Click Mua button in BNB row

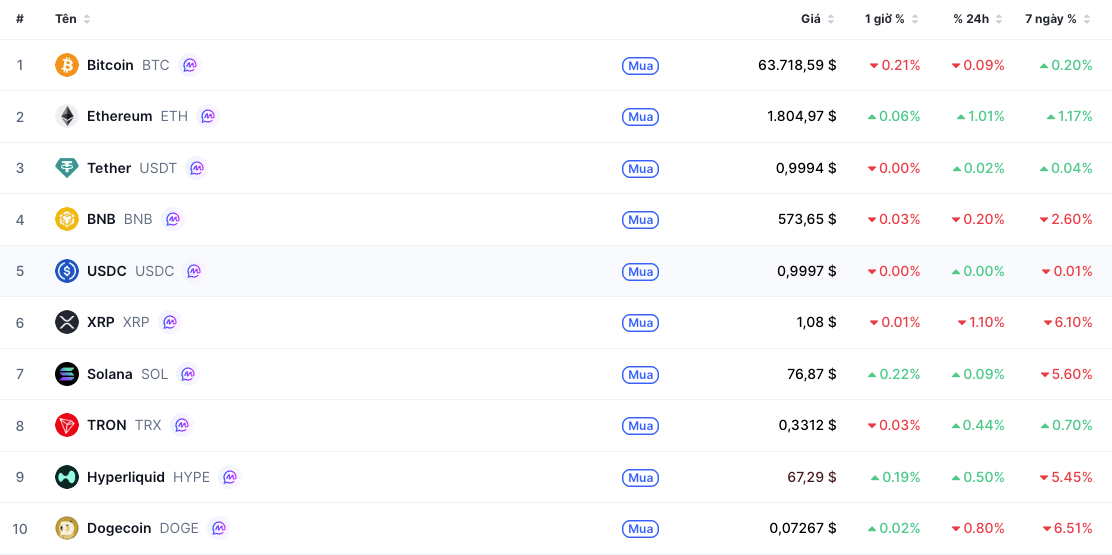tap(640, 220)
